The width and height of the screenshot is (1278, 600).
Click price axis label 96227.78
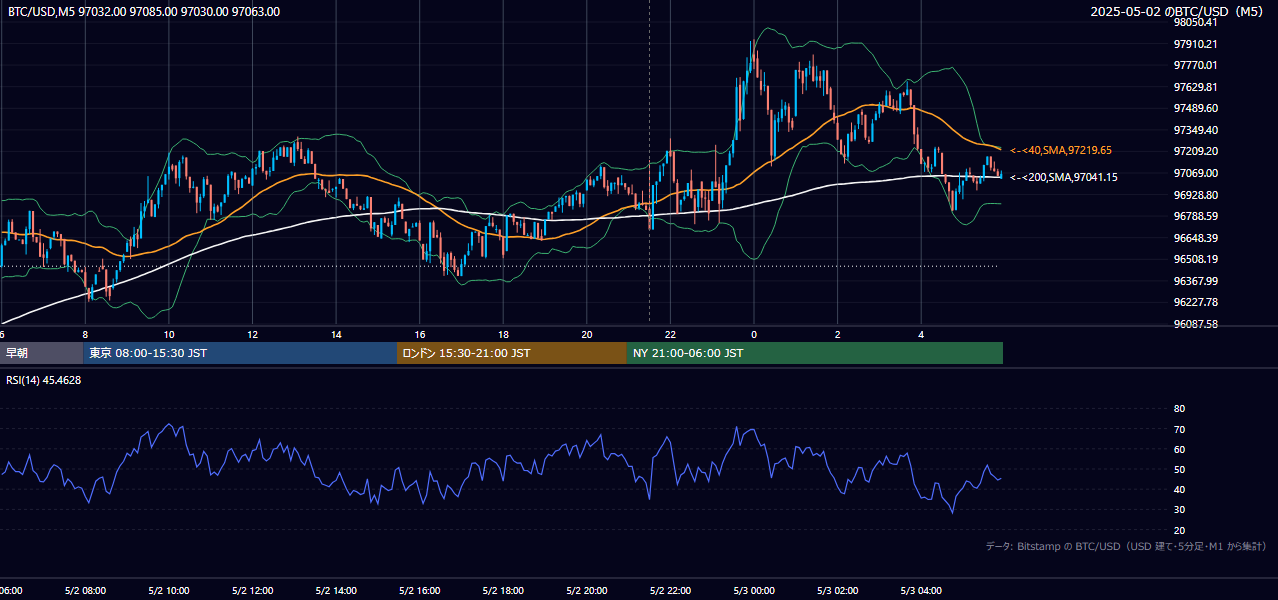1196,302
